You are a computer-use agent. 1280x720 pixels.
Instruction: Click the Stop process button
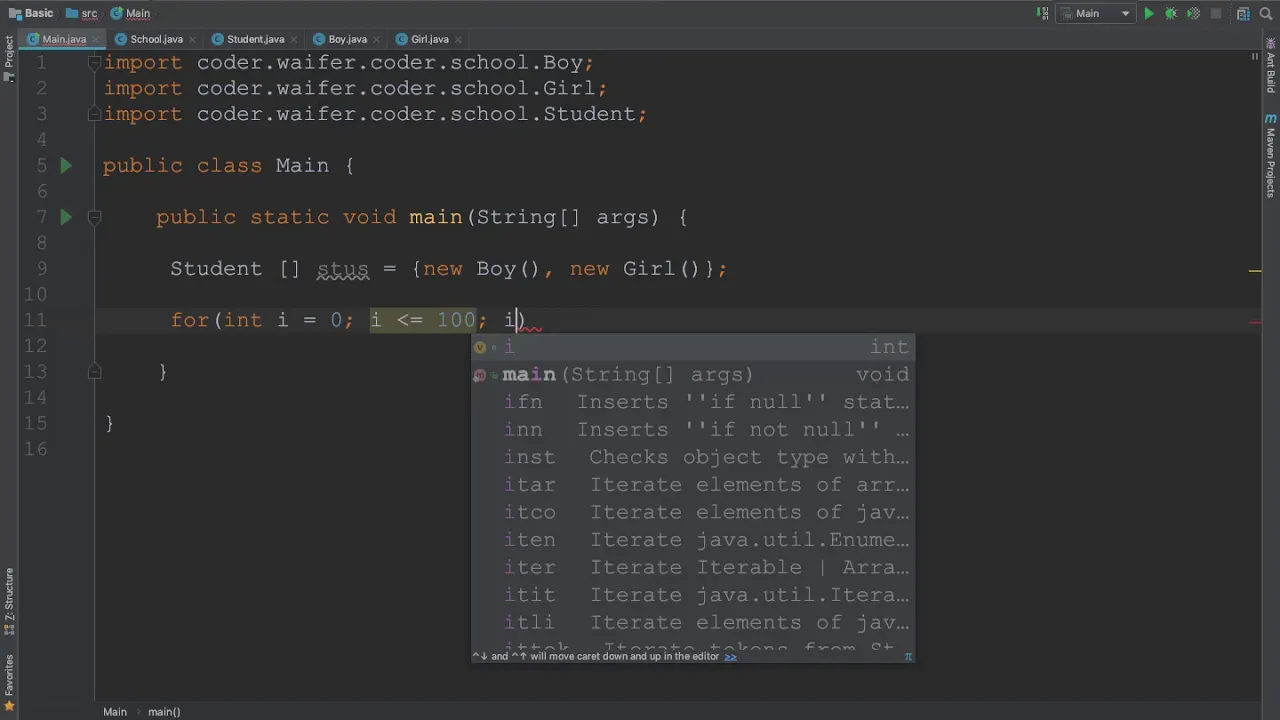pos(1216,14)
